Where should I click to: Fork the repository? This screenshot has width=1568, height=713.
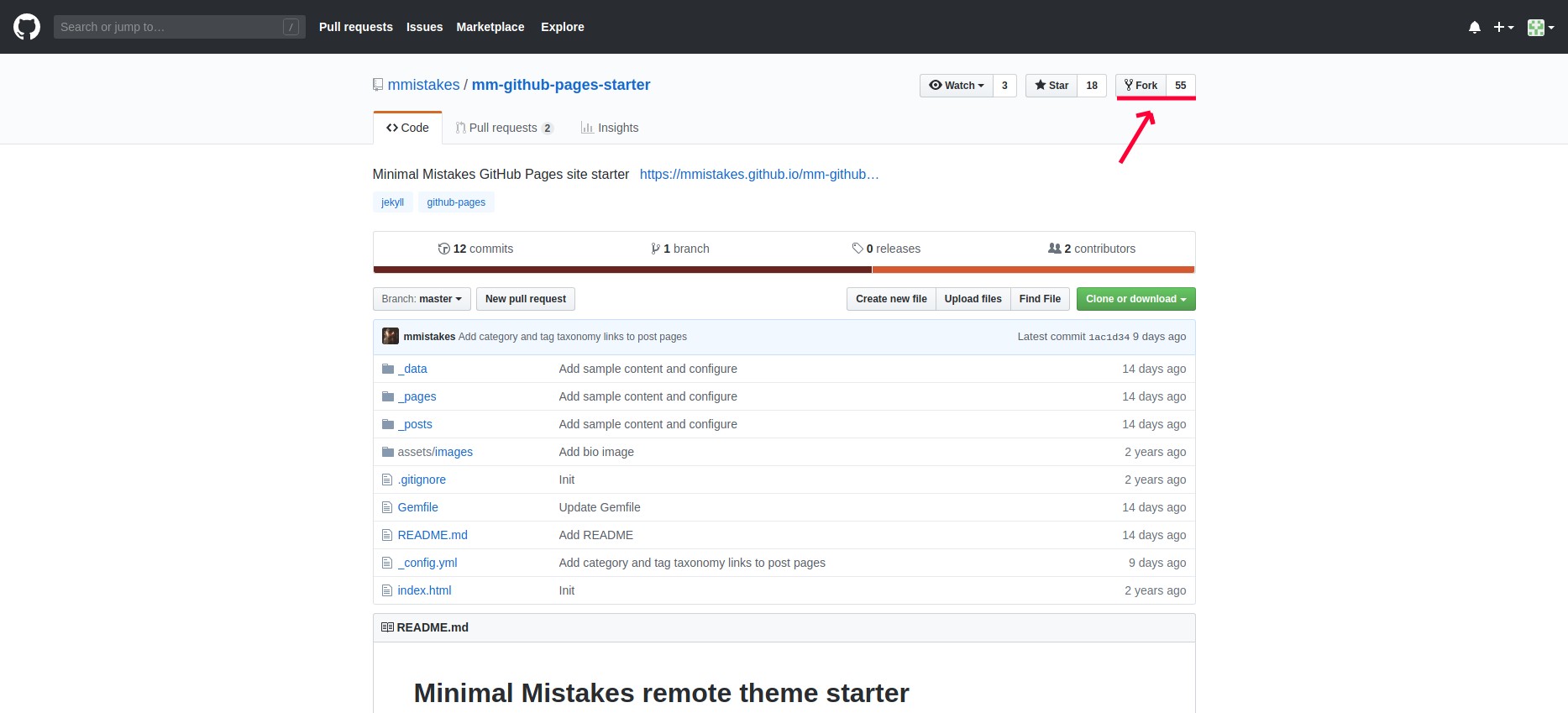pos(1141,86)
